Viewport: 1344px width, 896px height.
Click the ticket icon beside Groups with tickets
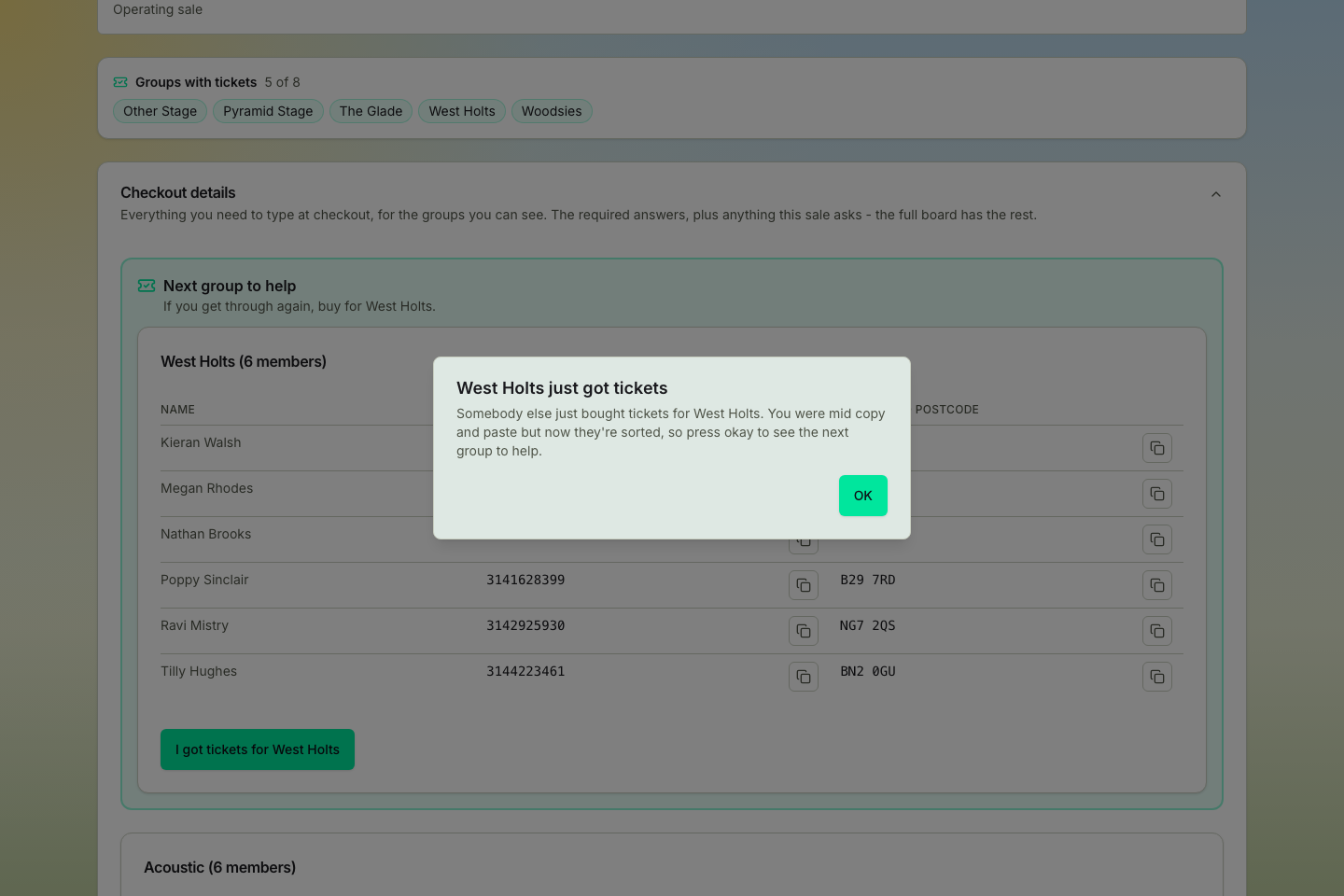pos(120,82)
